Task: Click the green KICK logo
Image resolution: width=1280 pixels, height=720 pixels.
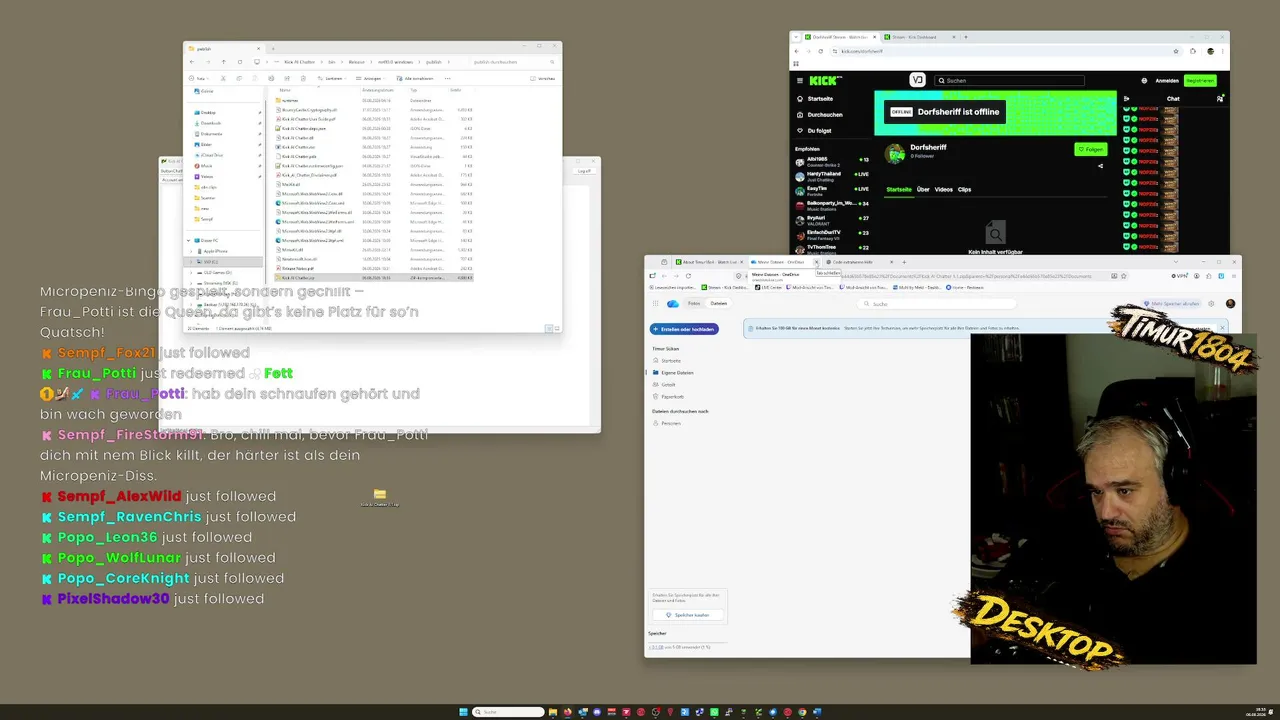Action: coord(825,80)
